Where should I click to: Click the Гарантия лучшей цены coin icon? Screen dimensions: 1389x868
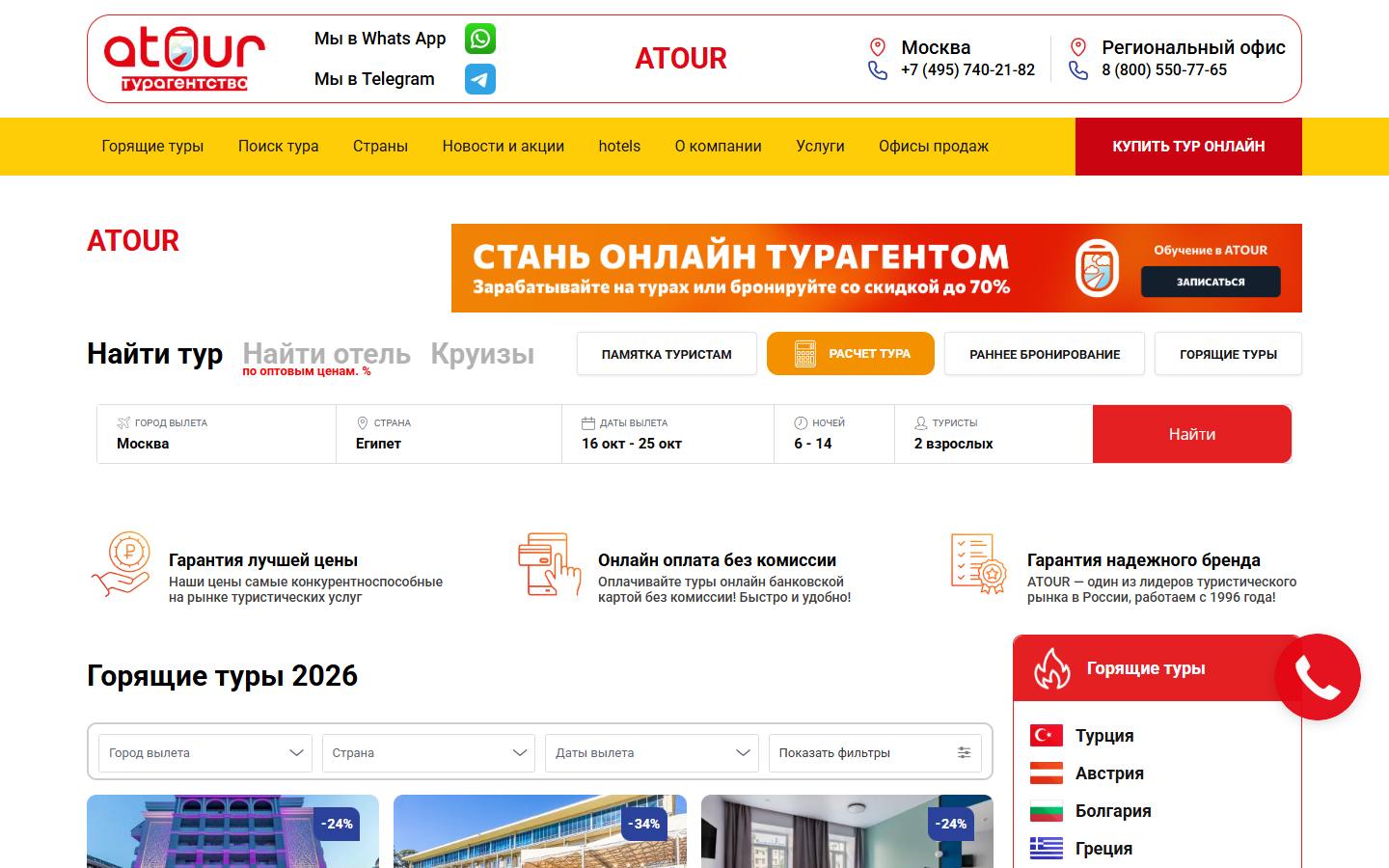tap(123, 564)
